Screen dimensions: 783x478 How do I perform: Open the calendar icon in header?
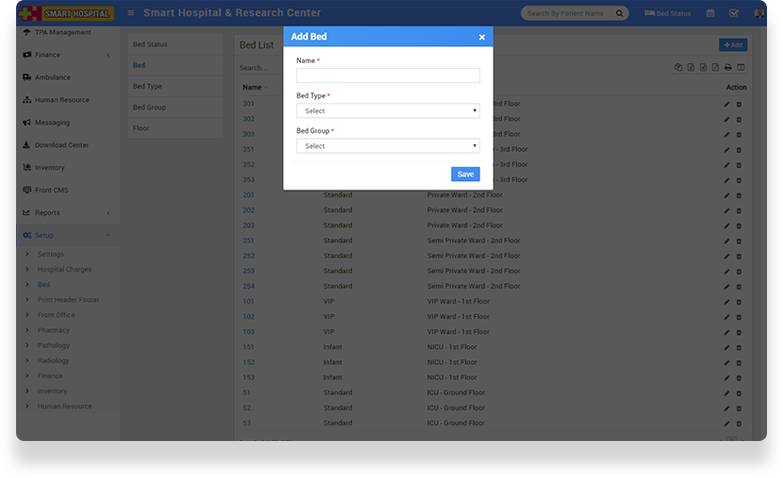tap(710, 14)
